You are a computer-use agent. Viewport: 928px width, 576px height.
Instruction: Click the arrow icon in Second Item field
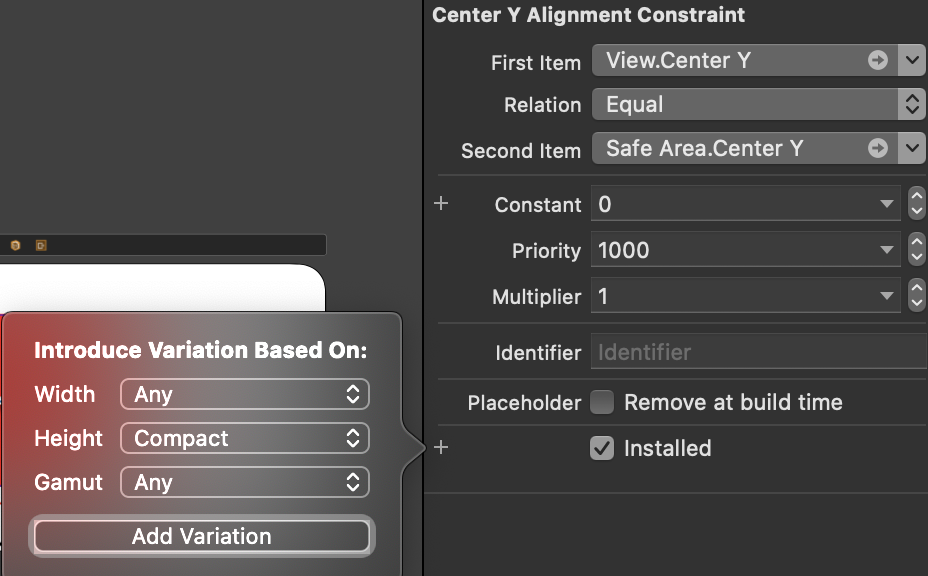click(x=878, y=148)
